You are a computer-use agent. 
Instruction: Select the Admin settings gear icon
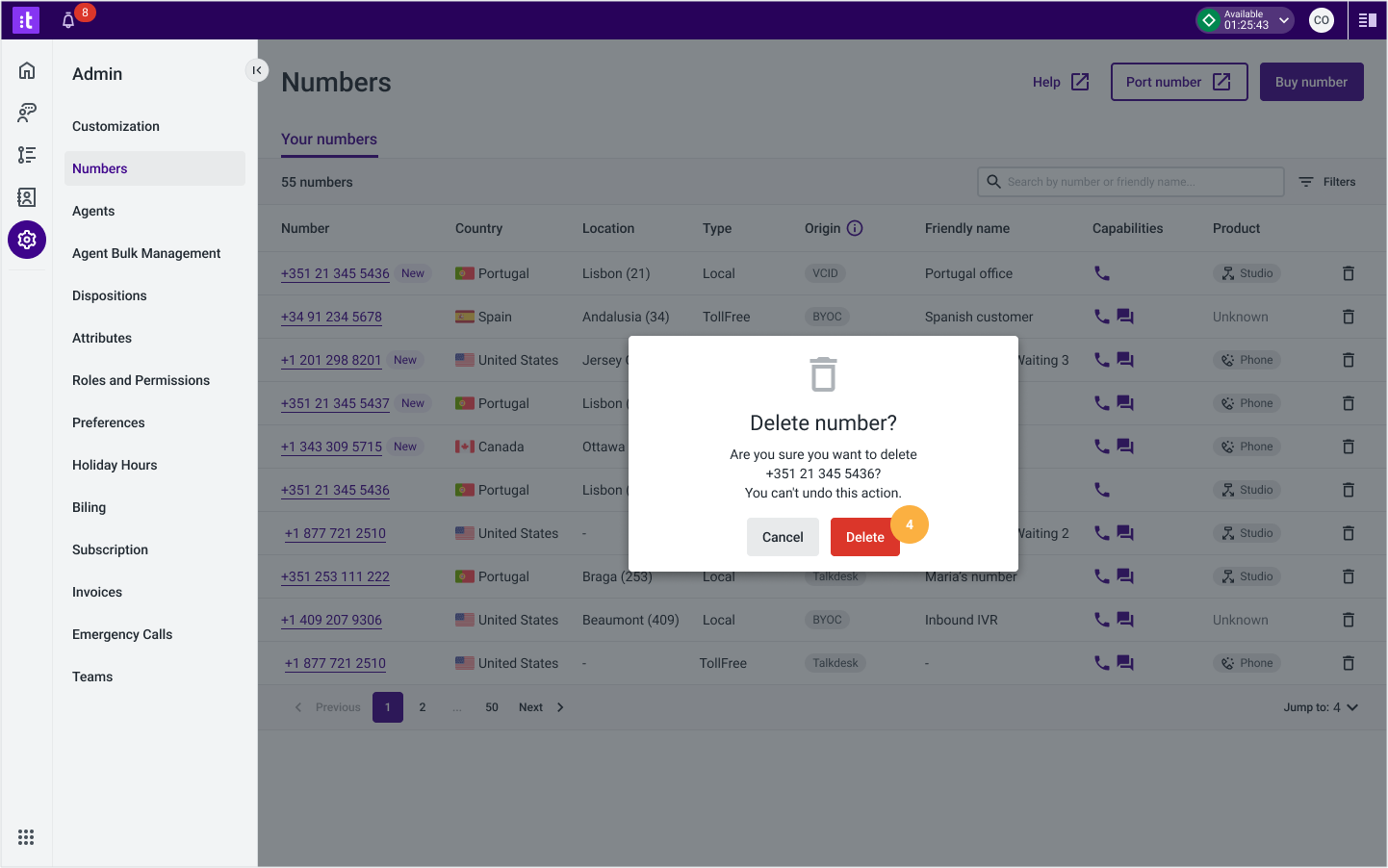(x=26, y=240)
